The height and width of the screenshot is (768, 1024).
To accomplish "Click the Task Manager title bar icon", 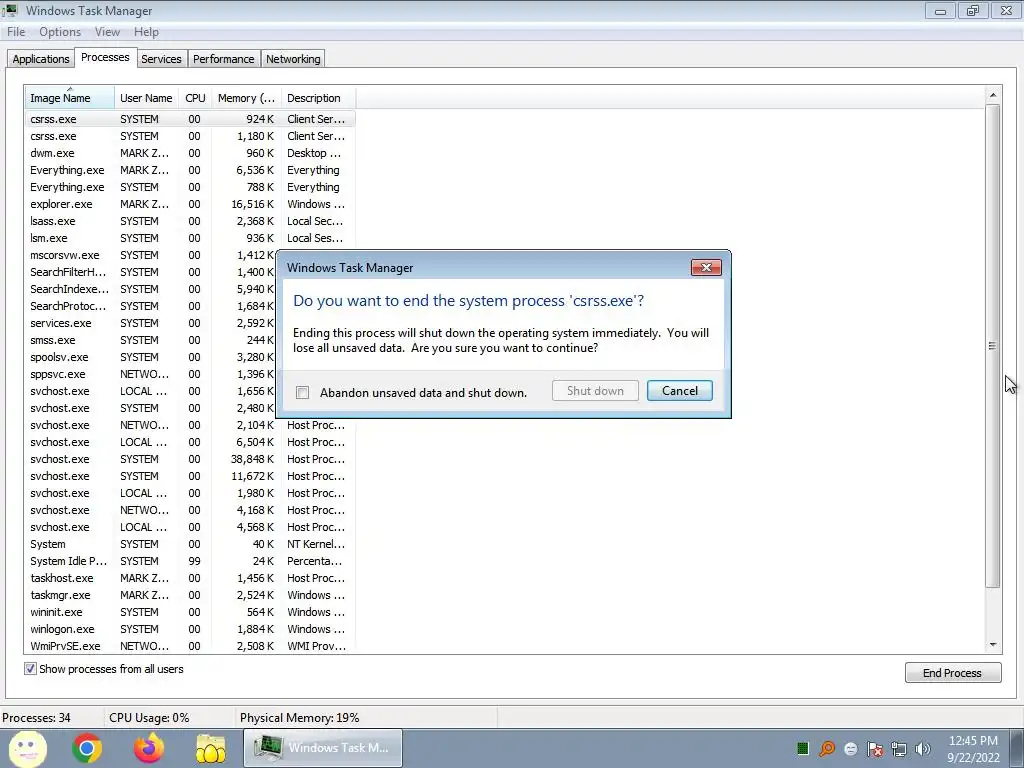I will pos(10,10).
